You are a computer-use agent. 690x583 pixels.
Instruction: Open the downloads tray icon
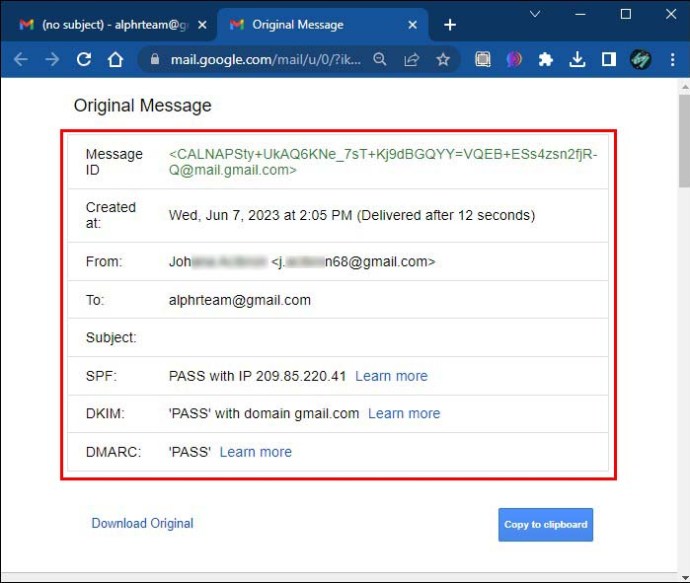click(x=577, y=59)
